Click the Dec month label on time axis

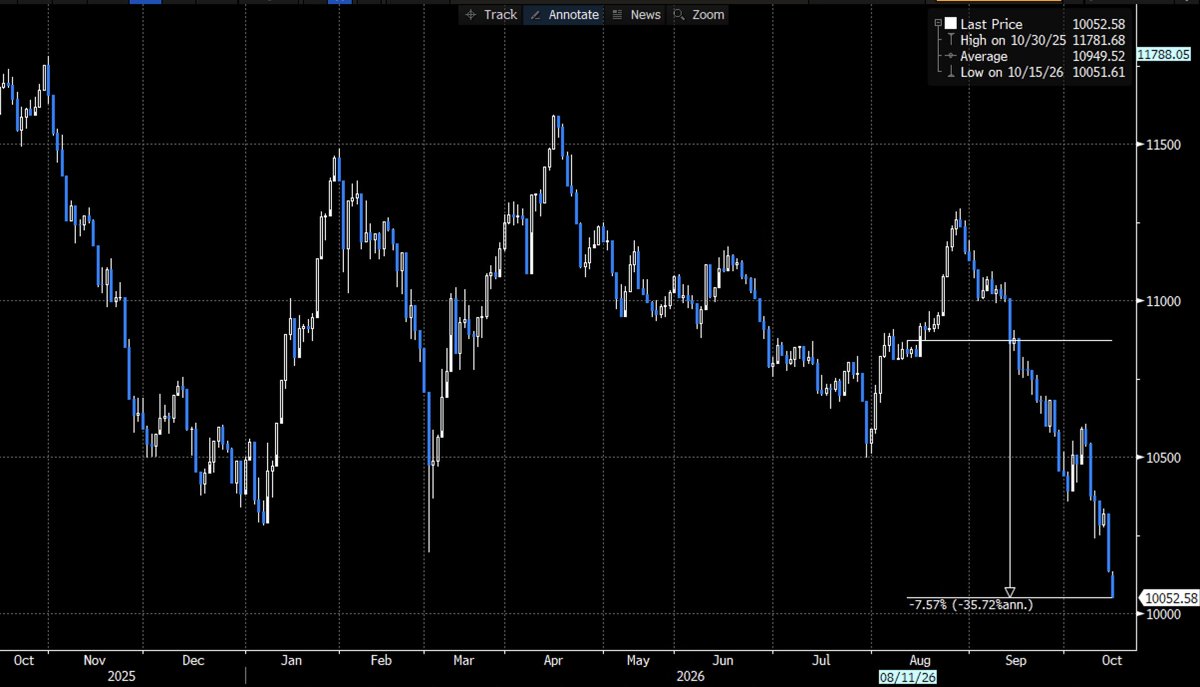tap(194, 660)
